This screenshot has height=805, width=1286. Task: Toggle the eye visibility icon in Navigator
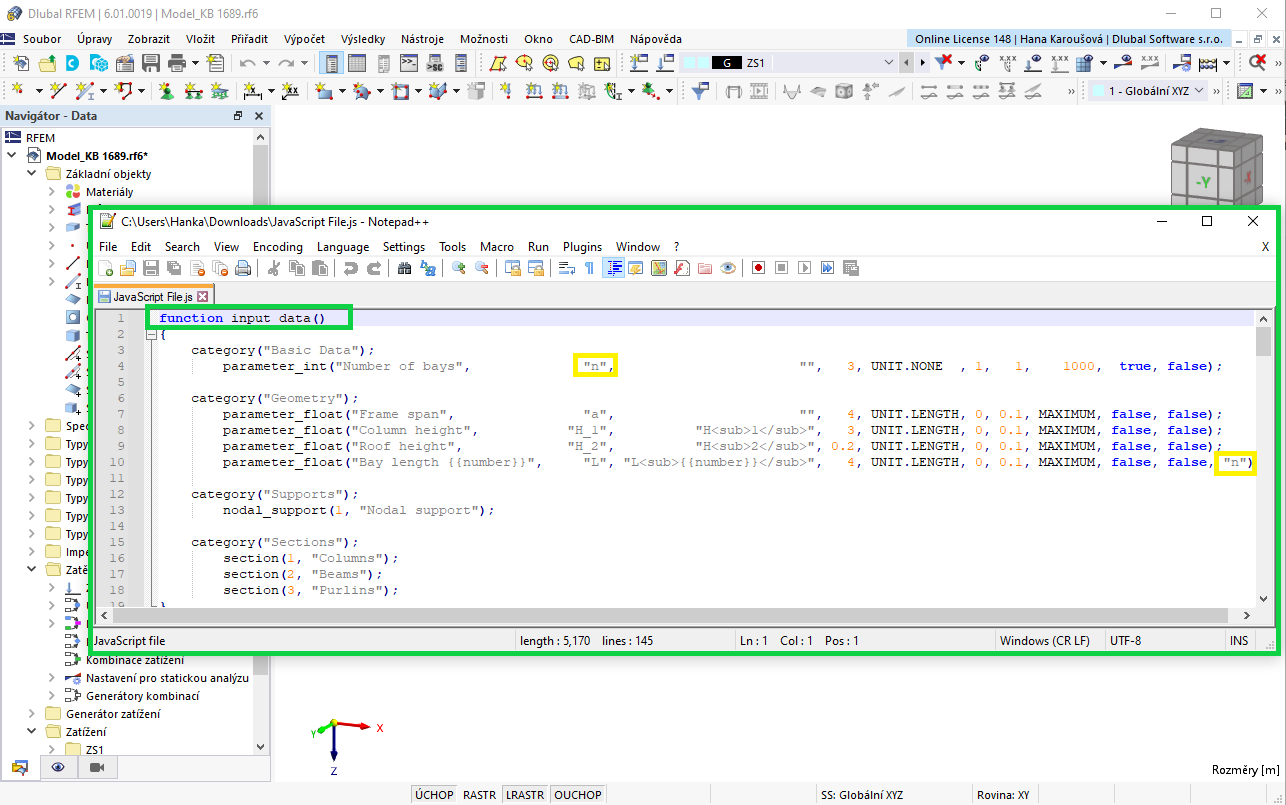click(x=58, y=767)
